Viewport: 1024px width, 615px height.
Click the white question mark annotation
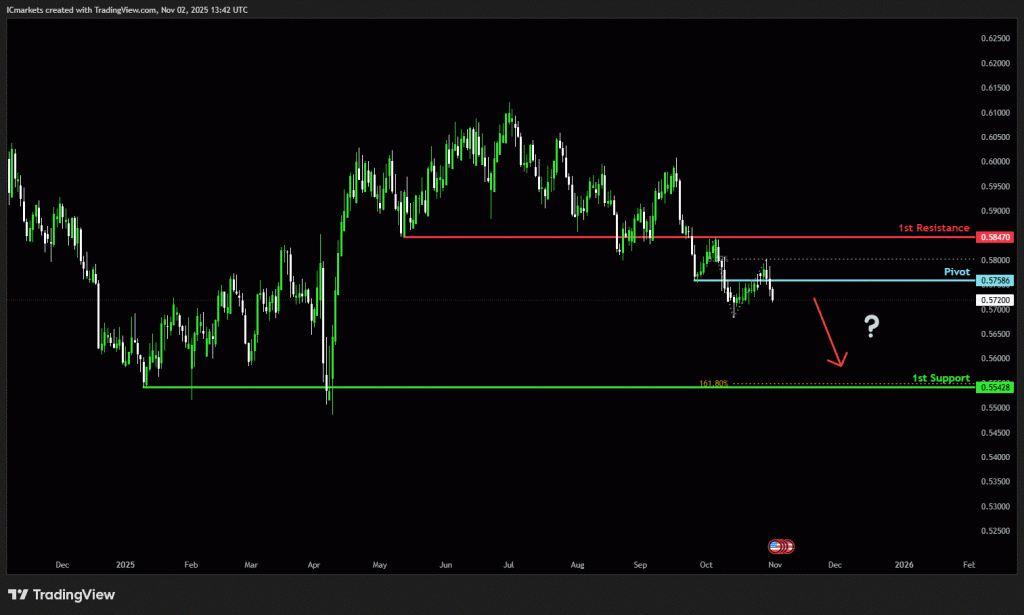872,325
